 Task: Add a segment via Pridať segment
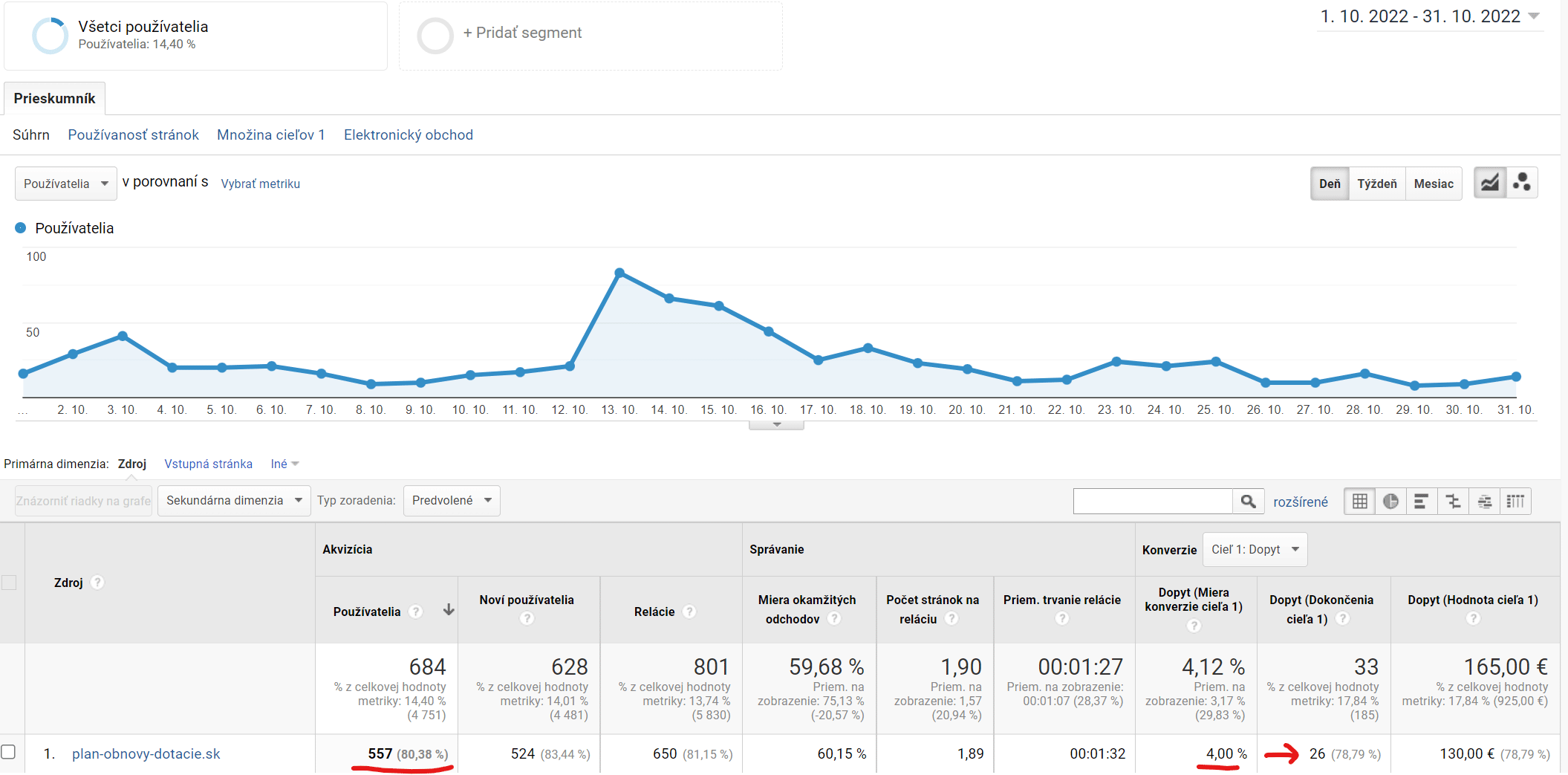591,36
